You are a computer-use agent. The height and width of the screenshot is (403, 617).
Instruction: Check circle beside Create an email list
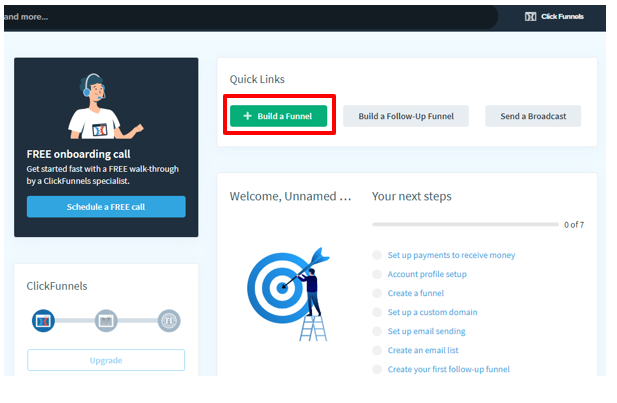coord(377,350)
